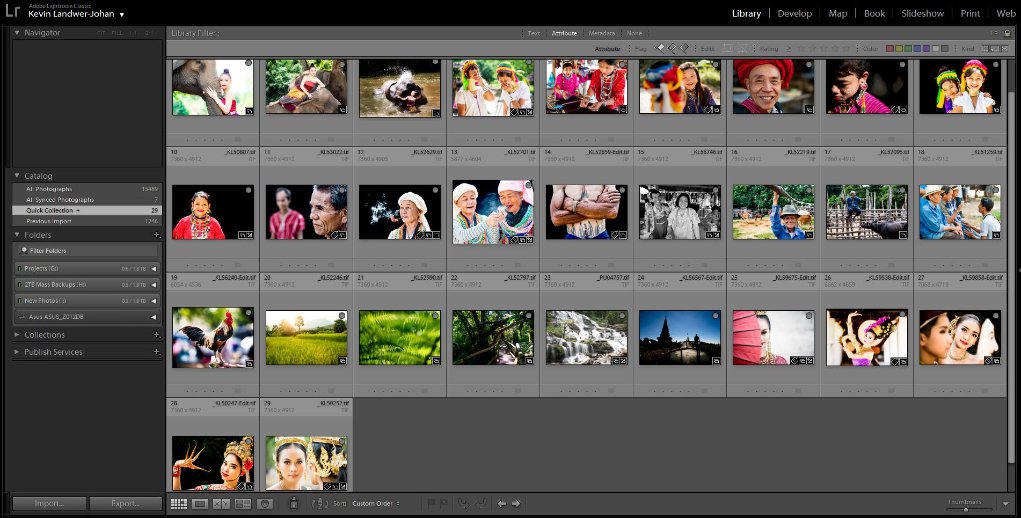The width and height of the screenshot is (1021, 518).
Task: Create new collection with plus icon
Action: point(156,334)
